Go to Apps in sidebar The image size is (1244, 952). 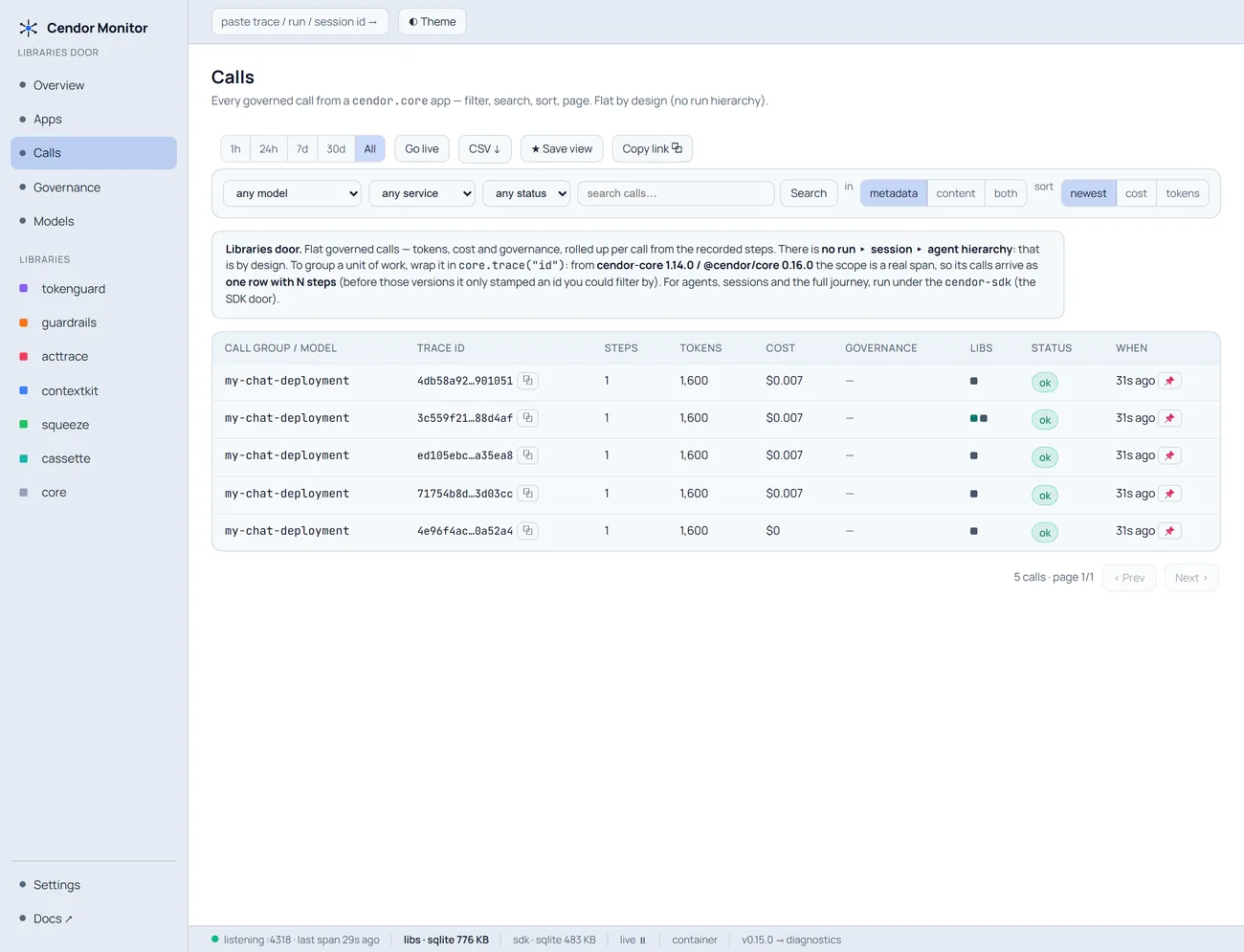click(x=94, y=119)
